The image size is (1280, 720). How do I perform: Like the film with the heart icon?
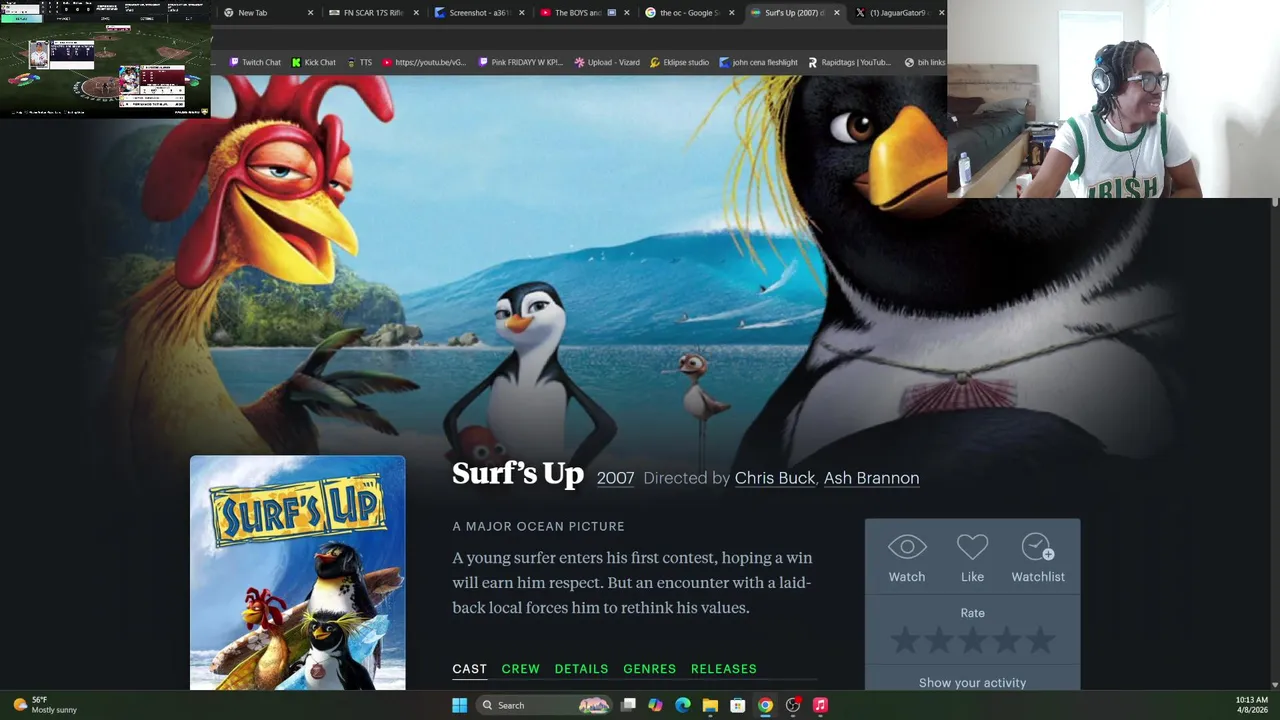[x=972, y=548]
